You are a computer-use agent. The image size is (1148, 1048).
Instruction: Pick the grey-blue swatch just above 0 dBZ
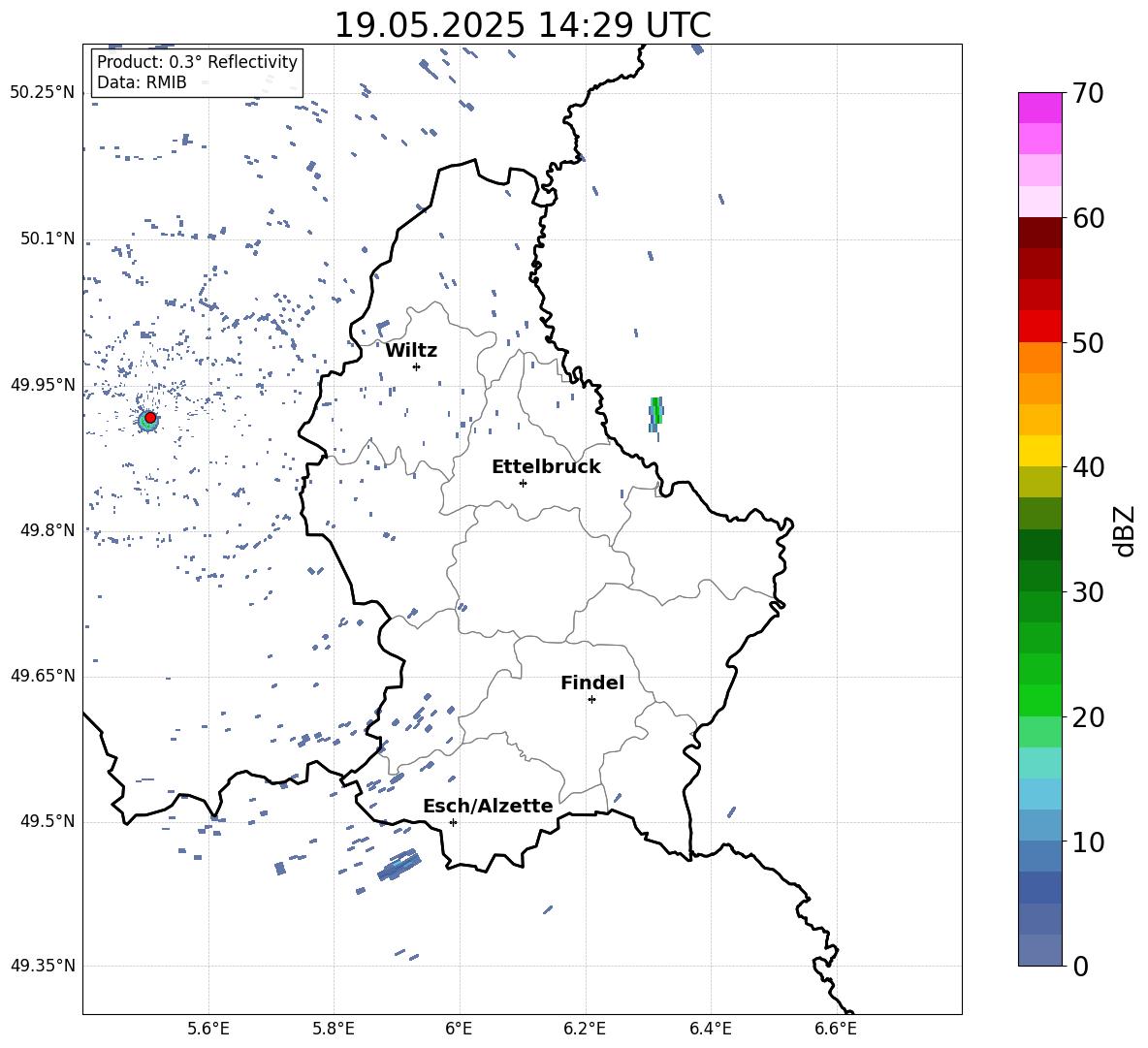(x=1040, y=950)
